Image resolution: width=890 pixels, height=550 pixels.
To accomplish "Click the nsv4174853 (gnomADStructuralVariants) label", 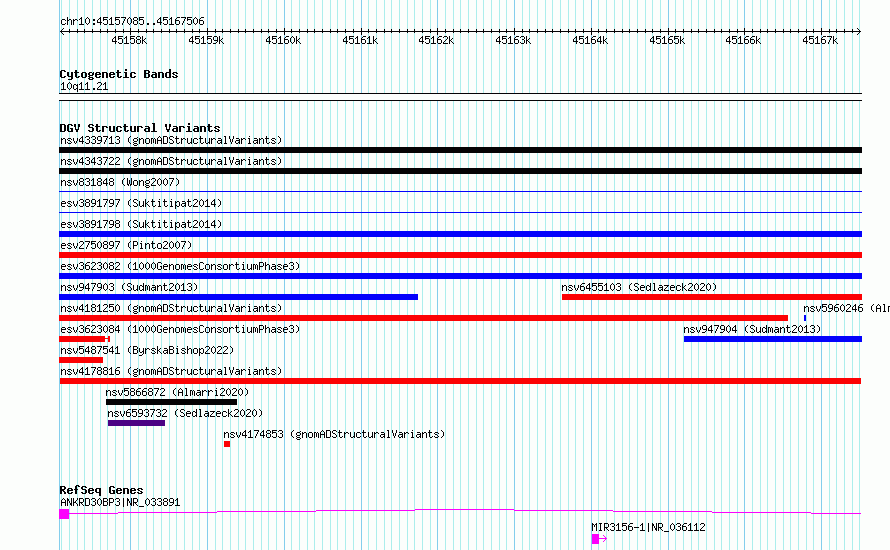I will coord(334,434).
